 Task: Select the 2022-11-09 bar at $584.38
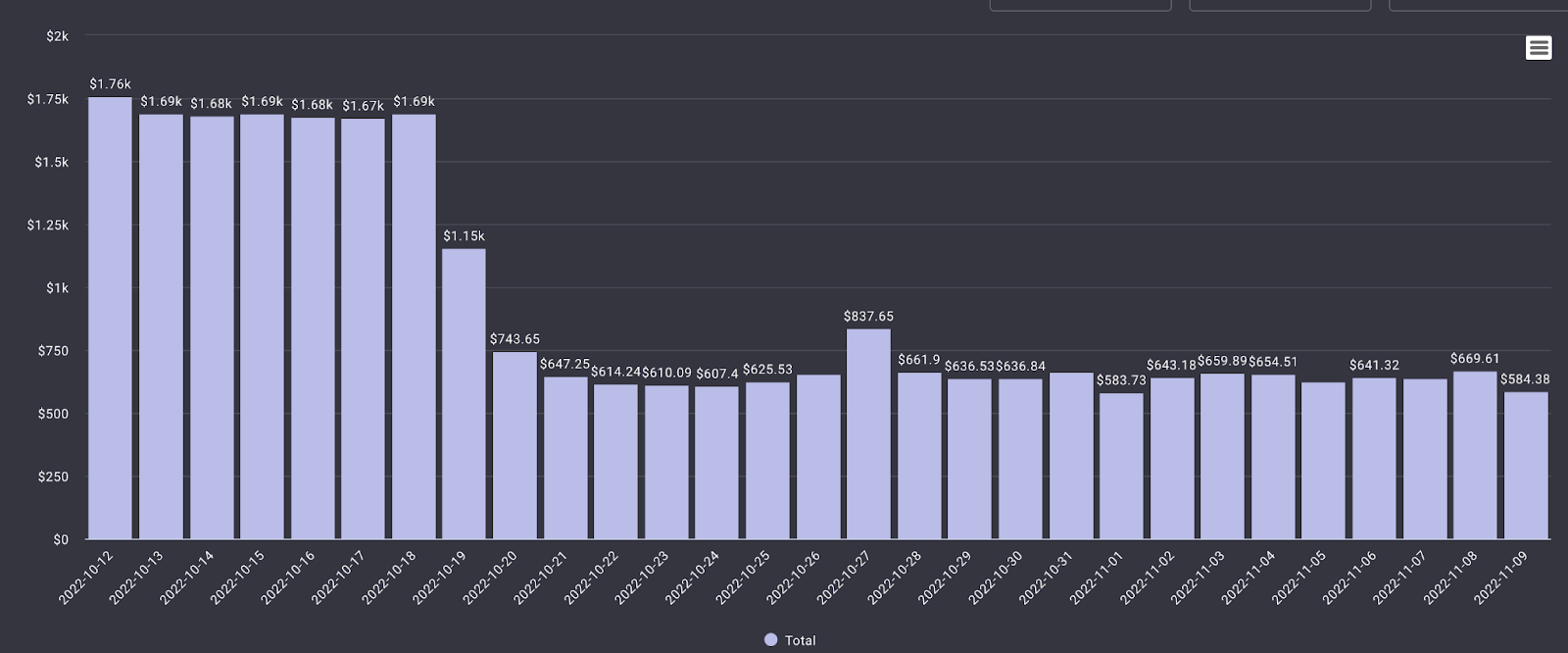(x=1526, y=466)
